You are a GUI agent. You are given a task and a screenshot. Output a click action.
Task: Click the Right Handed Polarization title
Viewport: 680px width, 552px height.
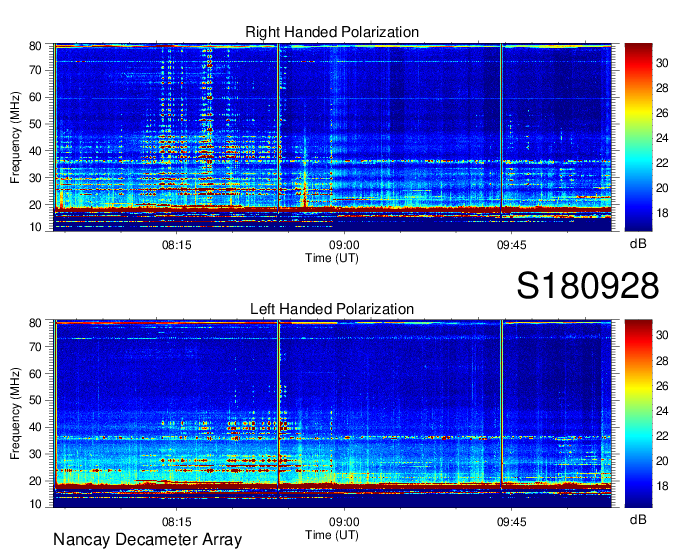[x=332, y=32]
